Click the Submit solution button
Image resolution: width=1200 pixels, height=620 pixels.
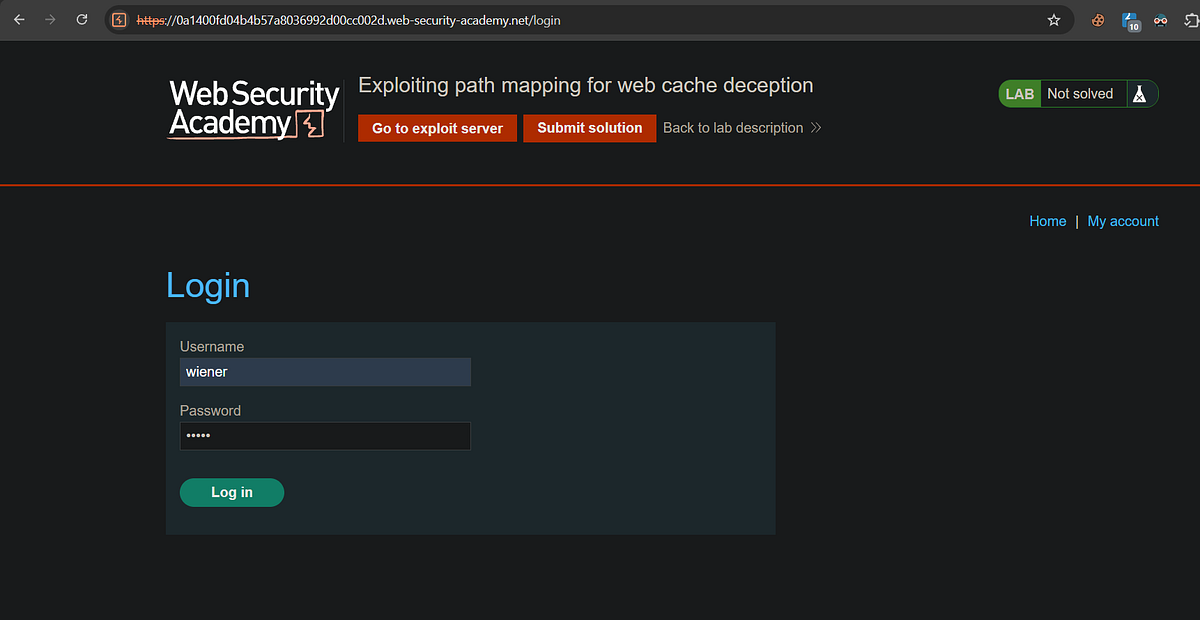pos(590,128)
